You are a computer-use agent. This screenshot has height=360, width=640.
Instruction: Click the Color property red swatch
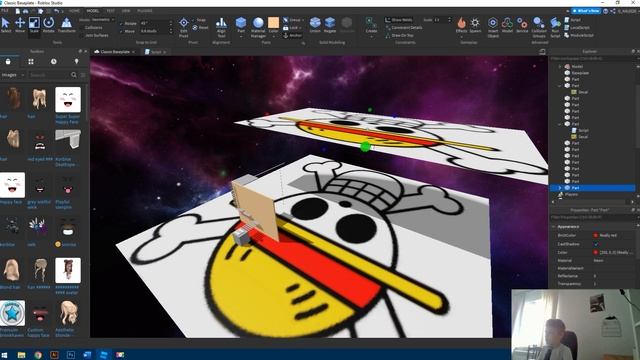pyautogui.click(x=596, y=252)
